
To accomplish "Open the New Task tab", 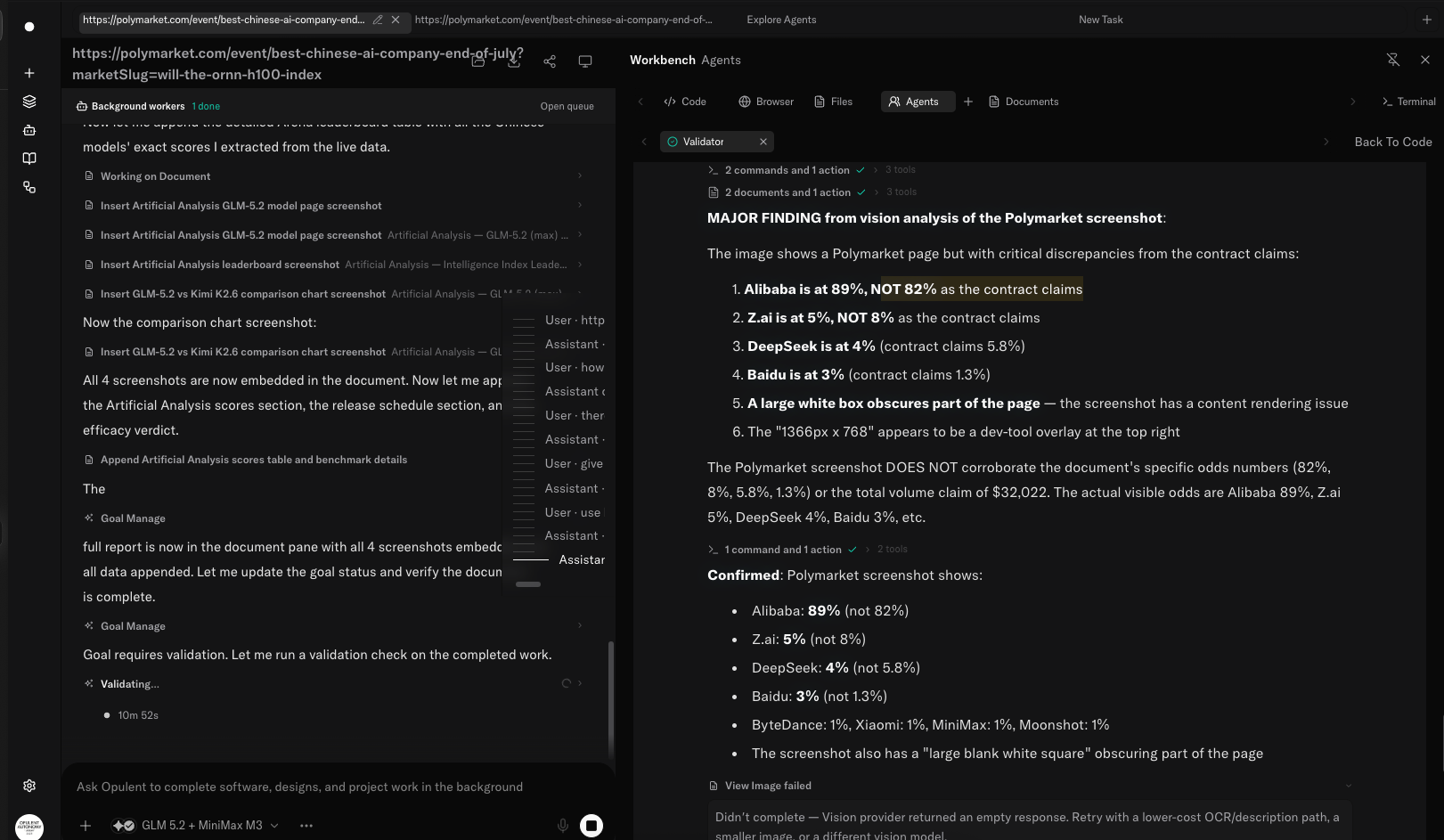I will [1100, 20].
